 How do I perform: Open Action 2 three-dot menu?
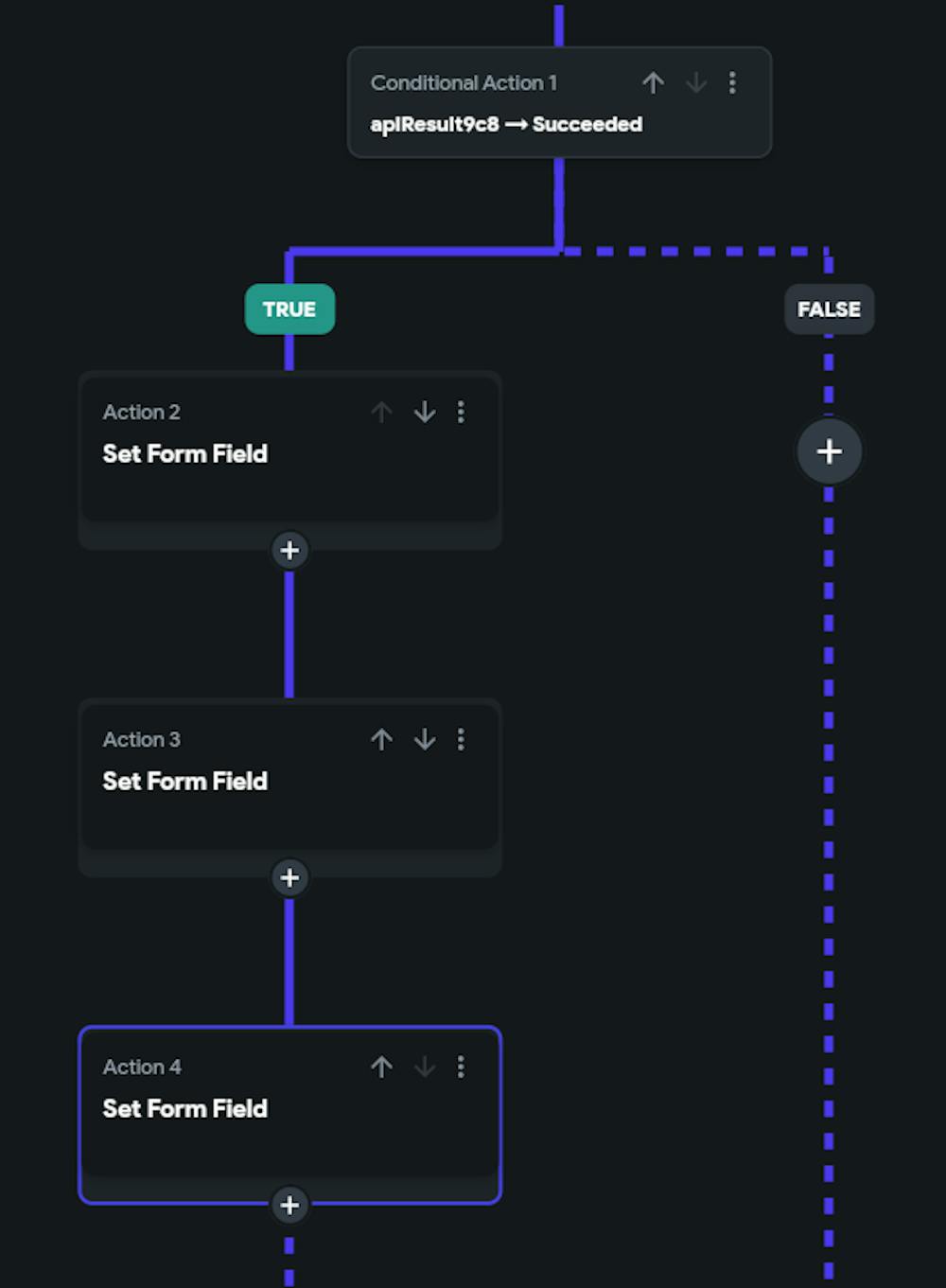pos(461,412)
